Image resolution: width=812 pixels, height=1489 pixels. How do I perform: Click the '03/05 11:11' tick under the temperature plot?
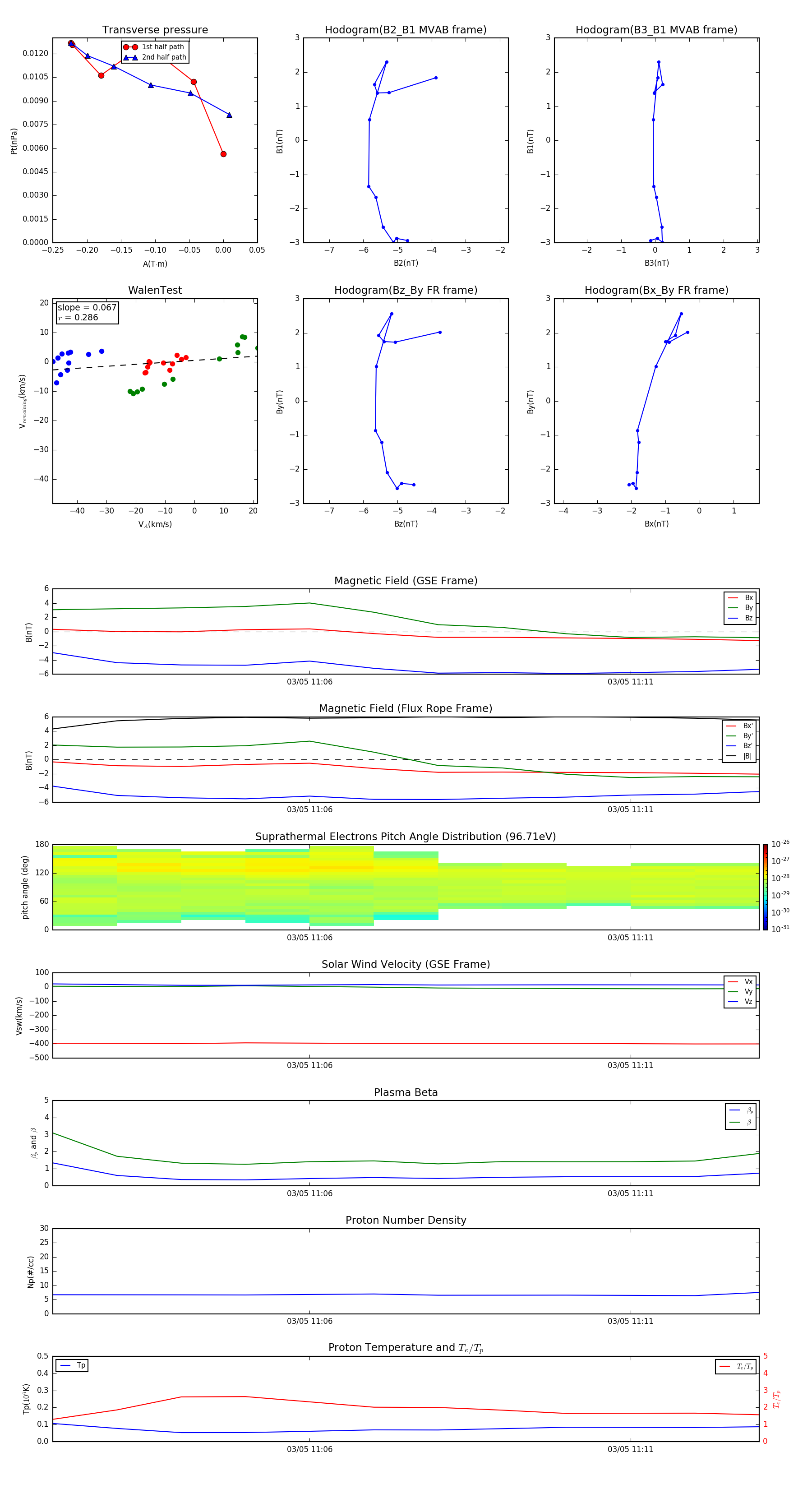(631, 1449)
